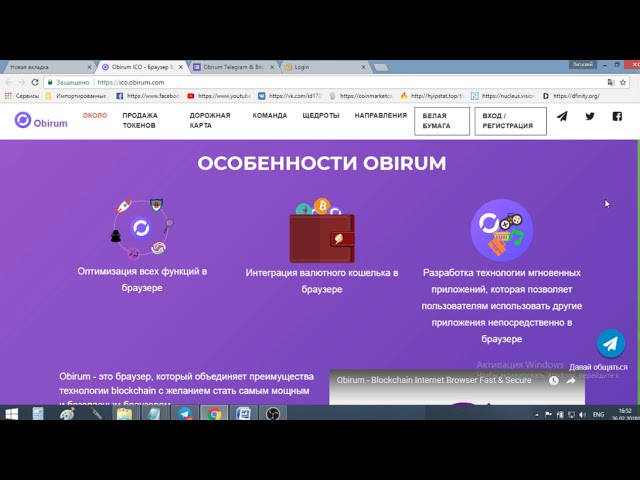Open Telegram from the taskbar
This screenshot has width=640, height=480.
(184, 414)
